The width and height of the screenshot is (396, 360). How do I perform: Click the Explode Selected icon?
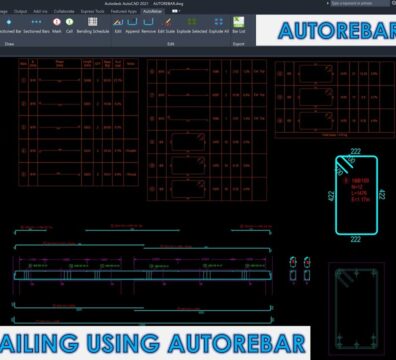tap(192, 25)
